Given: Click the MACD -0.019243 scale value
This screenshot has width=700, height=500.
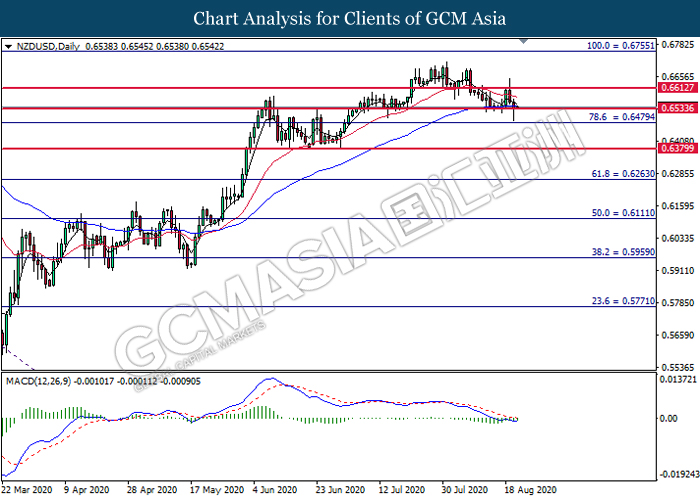Looking at the screenshot, I should pyautogui.click(x=679, y=474).
